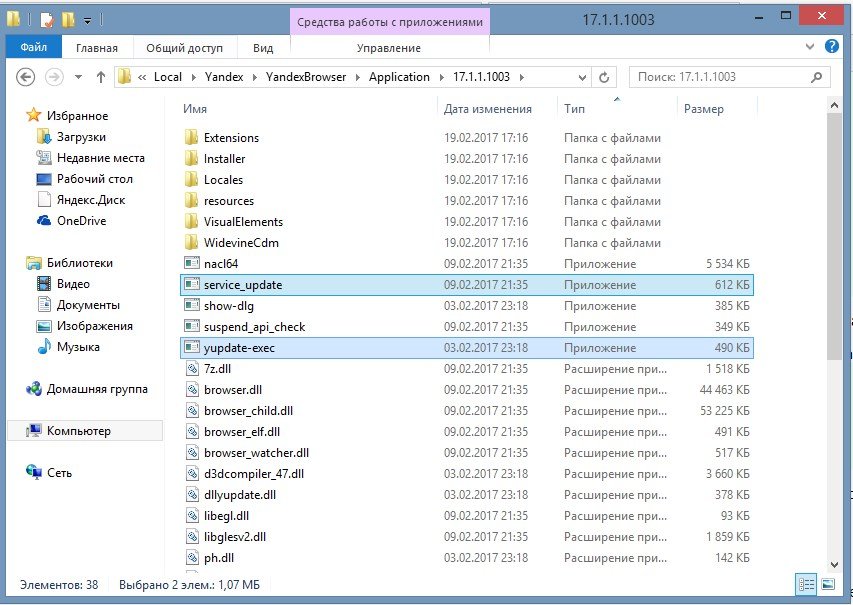This screenshot has width=853, height=605.
Task: Click the search magnifier icon
Action: point(816,77)
